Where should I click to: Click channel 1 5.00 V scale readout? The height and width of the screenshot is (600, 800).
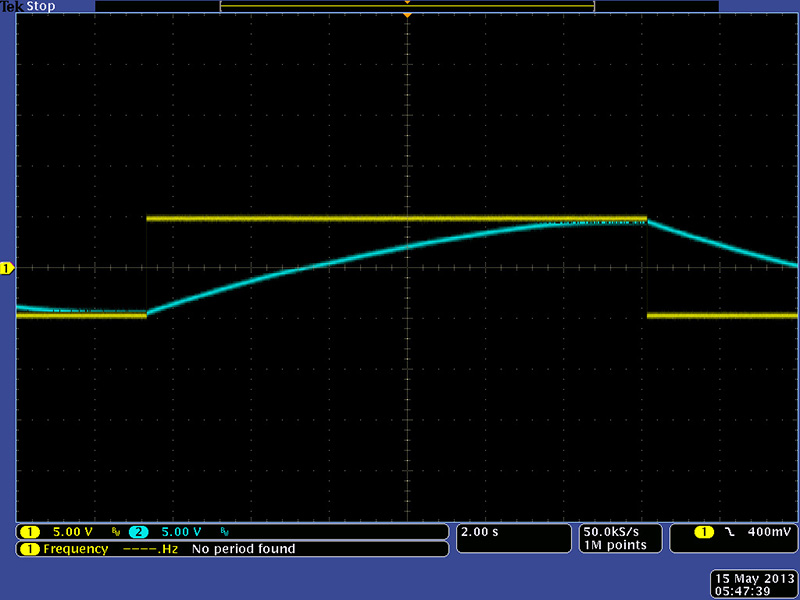(x=74, y=532)
